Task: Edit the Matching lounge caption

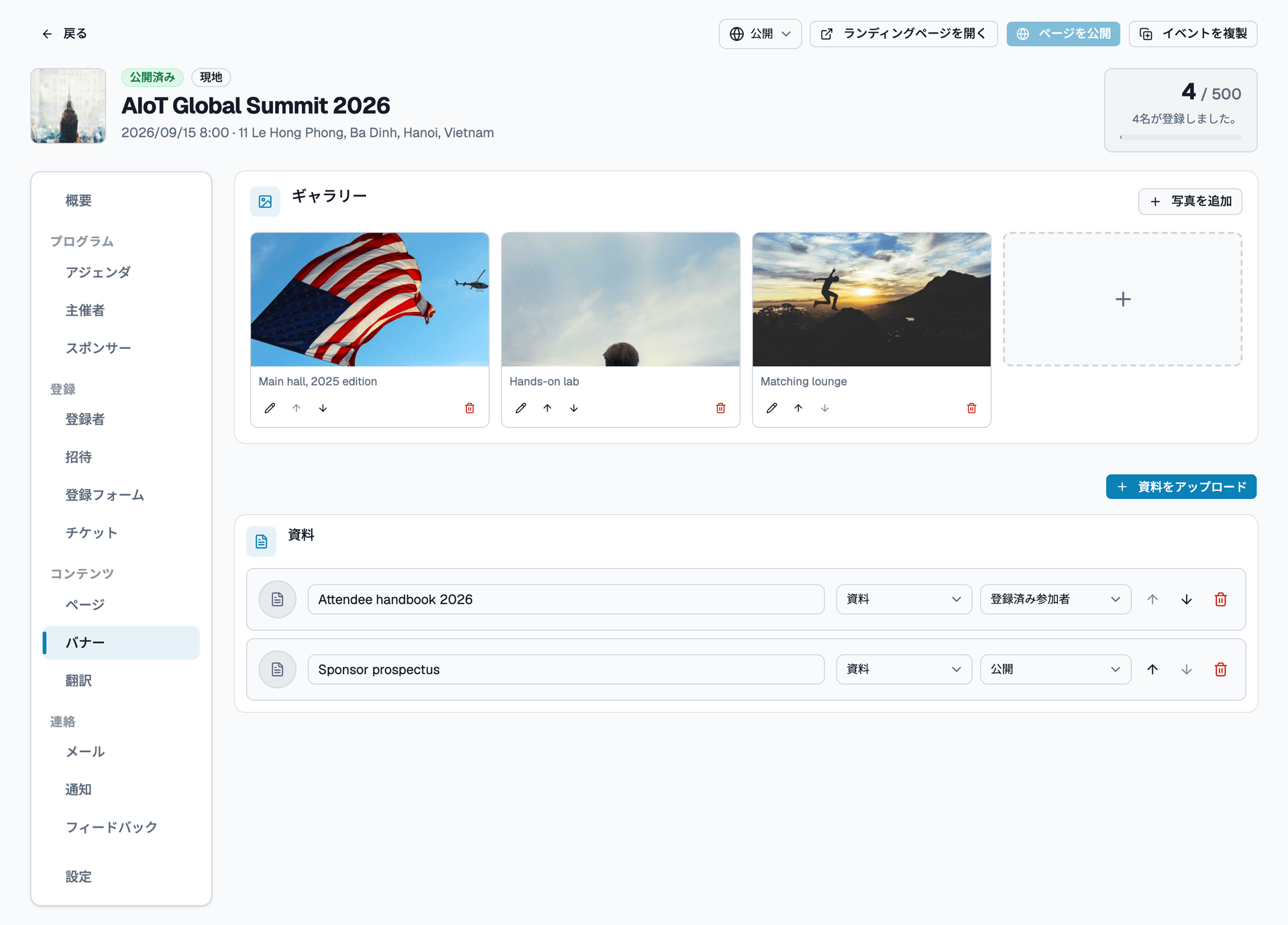Action: 772,408
